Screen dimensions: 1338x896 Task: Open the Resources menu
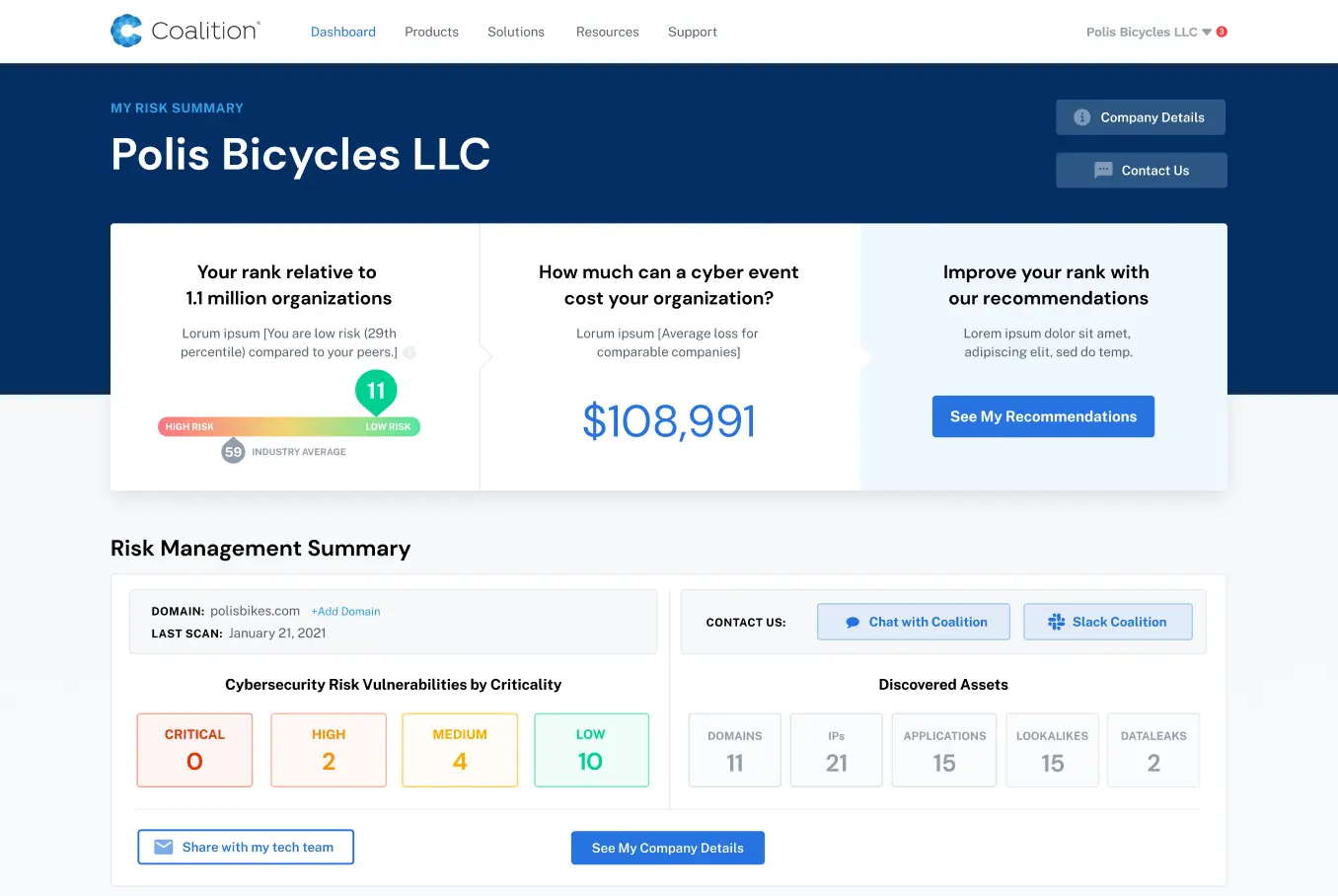pos(608,32)
